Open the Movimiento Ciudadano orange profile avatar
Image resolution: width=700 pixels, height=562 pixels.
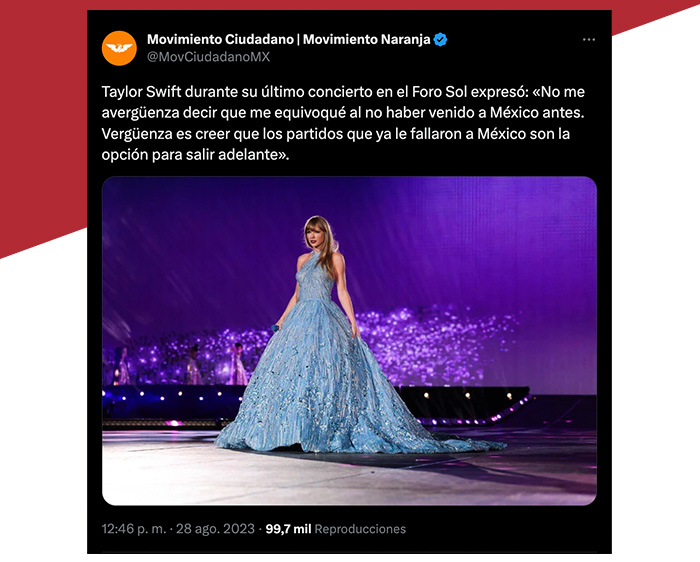point(119,48)
